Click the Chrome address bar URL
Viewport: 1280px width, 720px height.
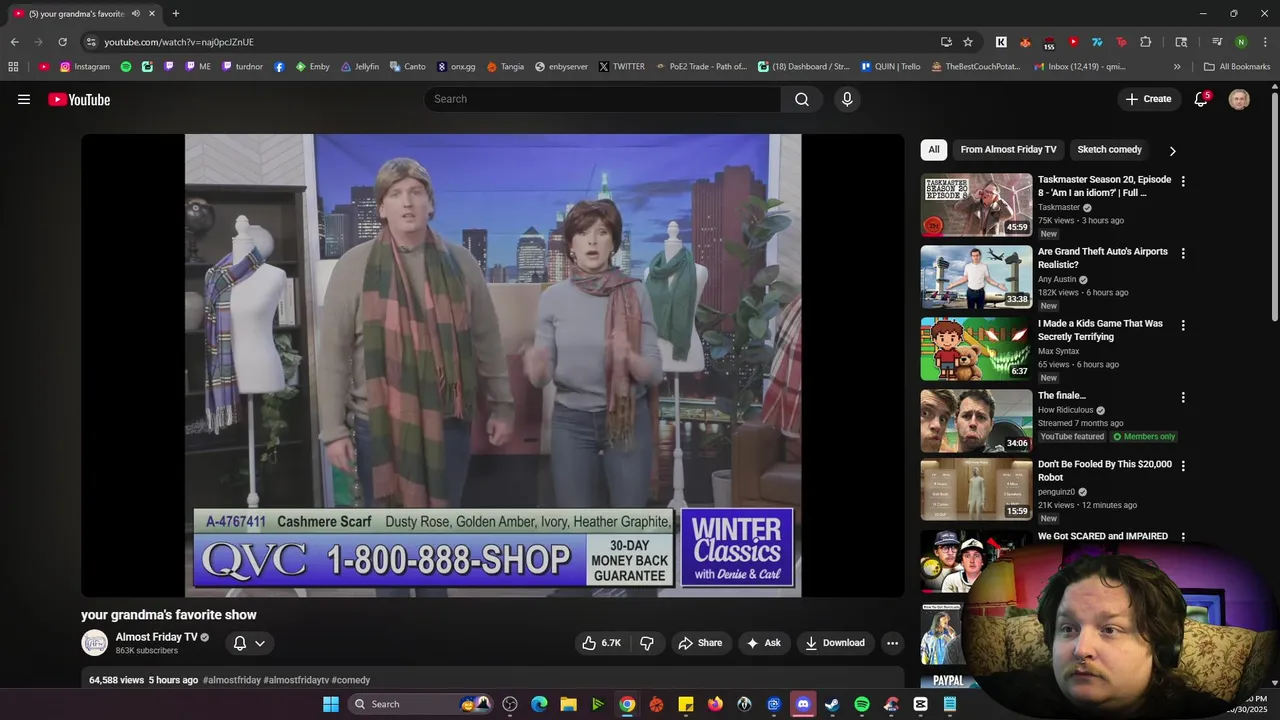[179, 42]
